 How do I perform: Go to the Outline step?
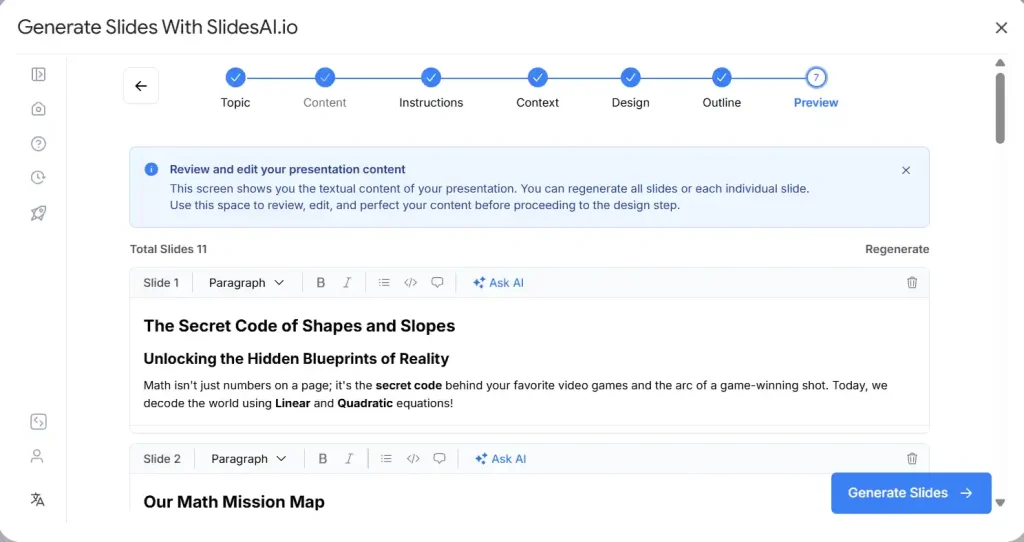(x=722, y=88)
